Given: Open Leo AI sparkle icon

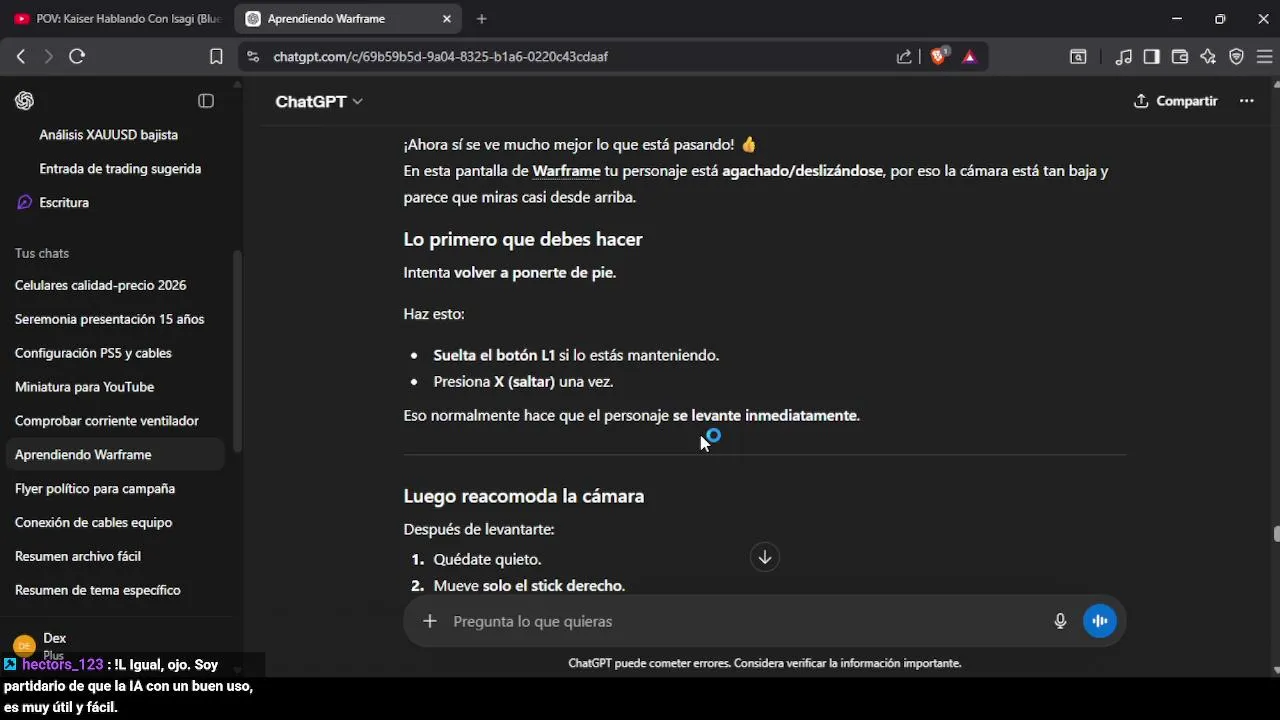Looking at the screenshot, I should (1208, 57).
